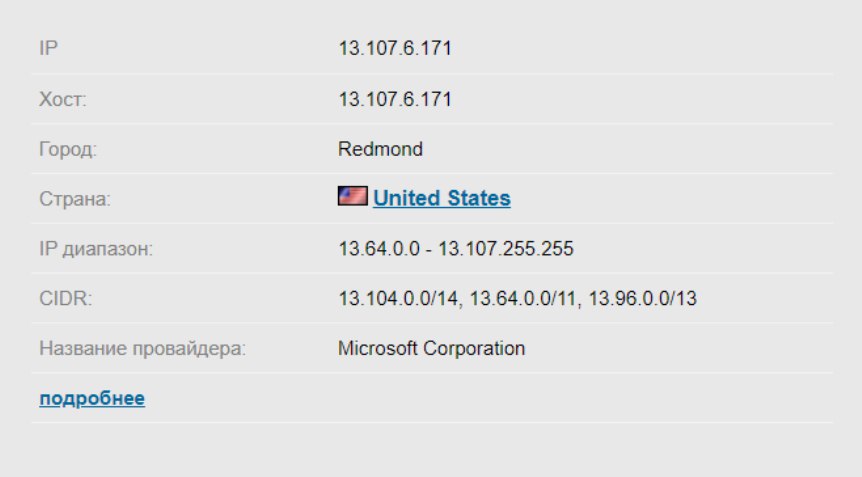Click the Название провайдера: label
The height and width of the screenshot is (477, 862).
[x=142, y=348]
